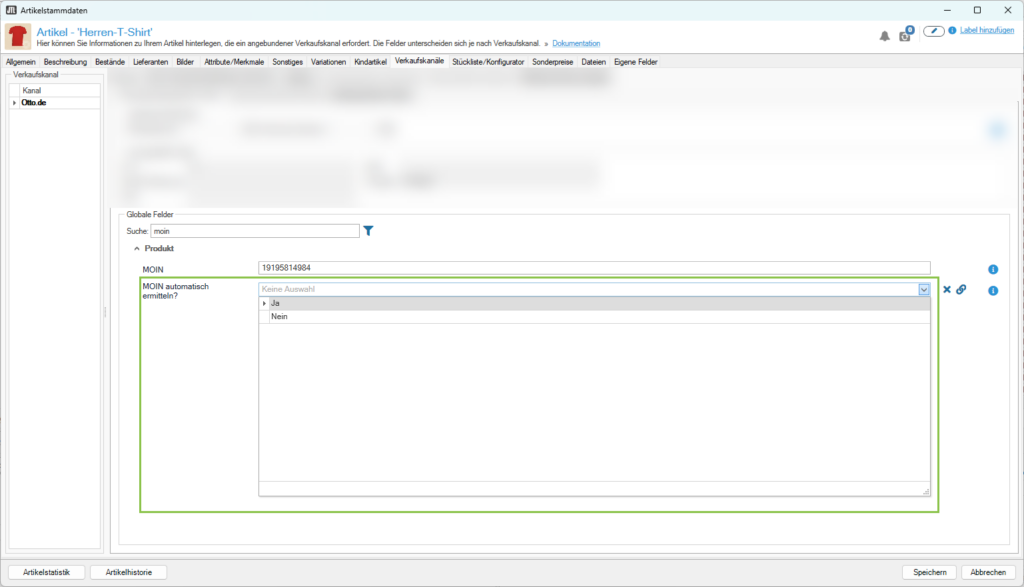Open the sync counter icon with badge
1024x587 pixels.
point(905,35)
